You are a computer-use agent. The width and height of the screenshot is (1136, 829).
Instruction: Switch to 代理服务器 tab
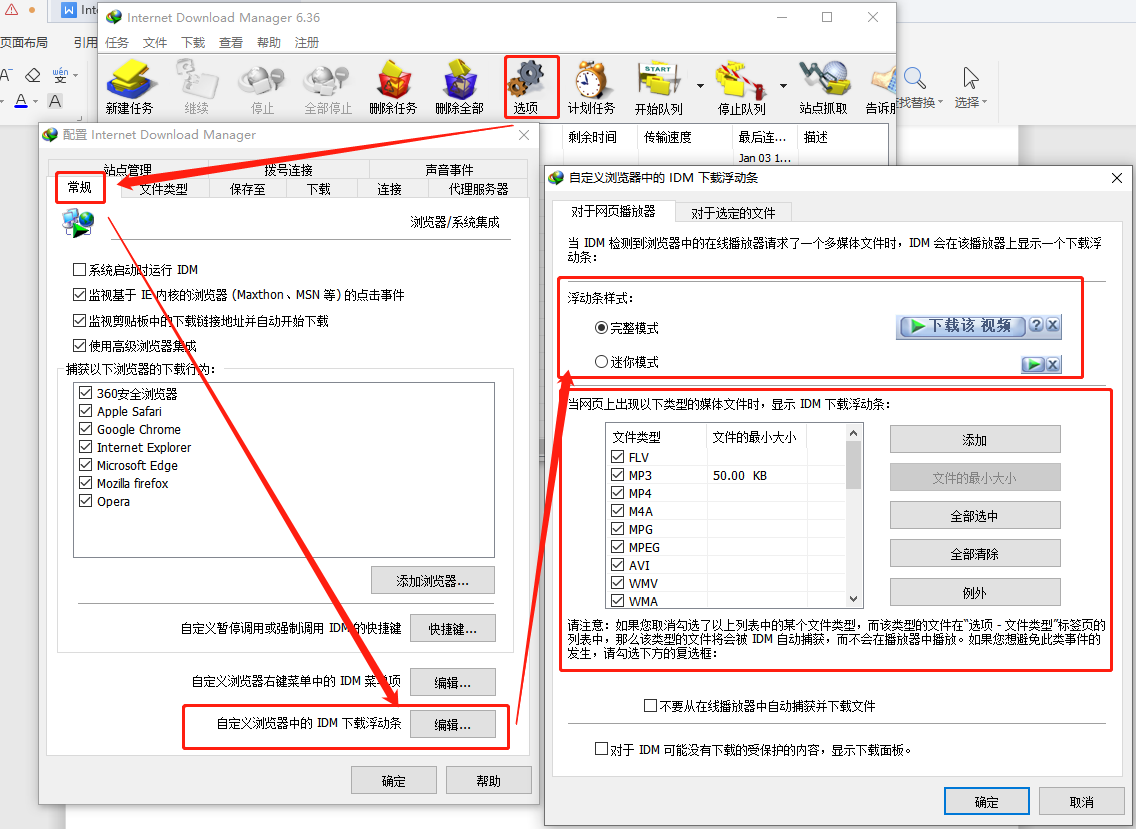pyautogui.click(x=478, y=189)
